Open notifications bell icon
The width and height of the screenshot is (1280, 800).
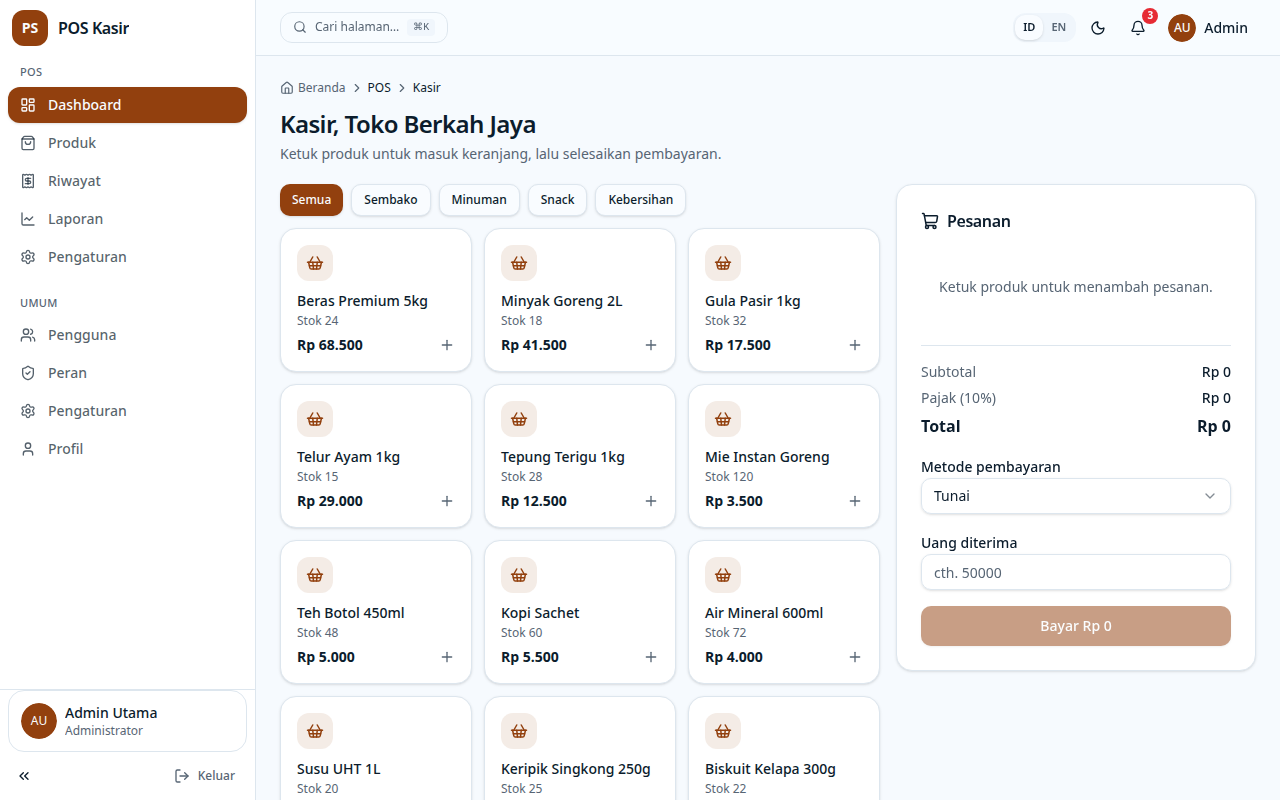[1138, 28]
